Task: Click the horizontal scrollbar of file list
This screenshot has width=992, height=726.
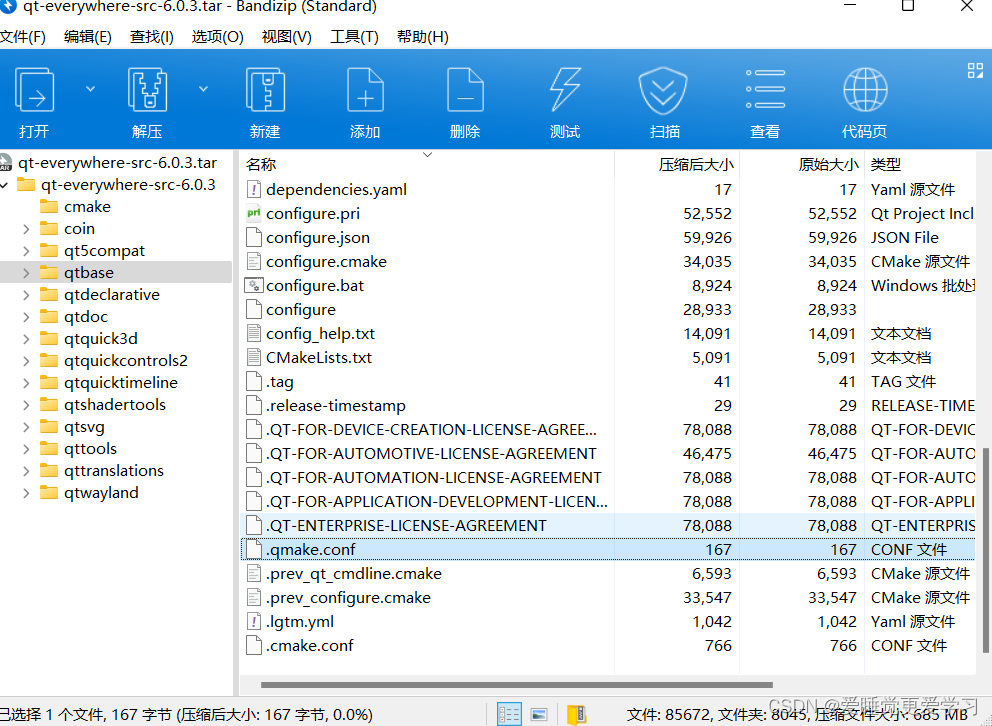Action: click(516, 685)
